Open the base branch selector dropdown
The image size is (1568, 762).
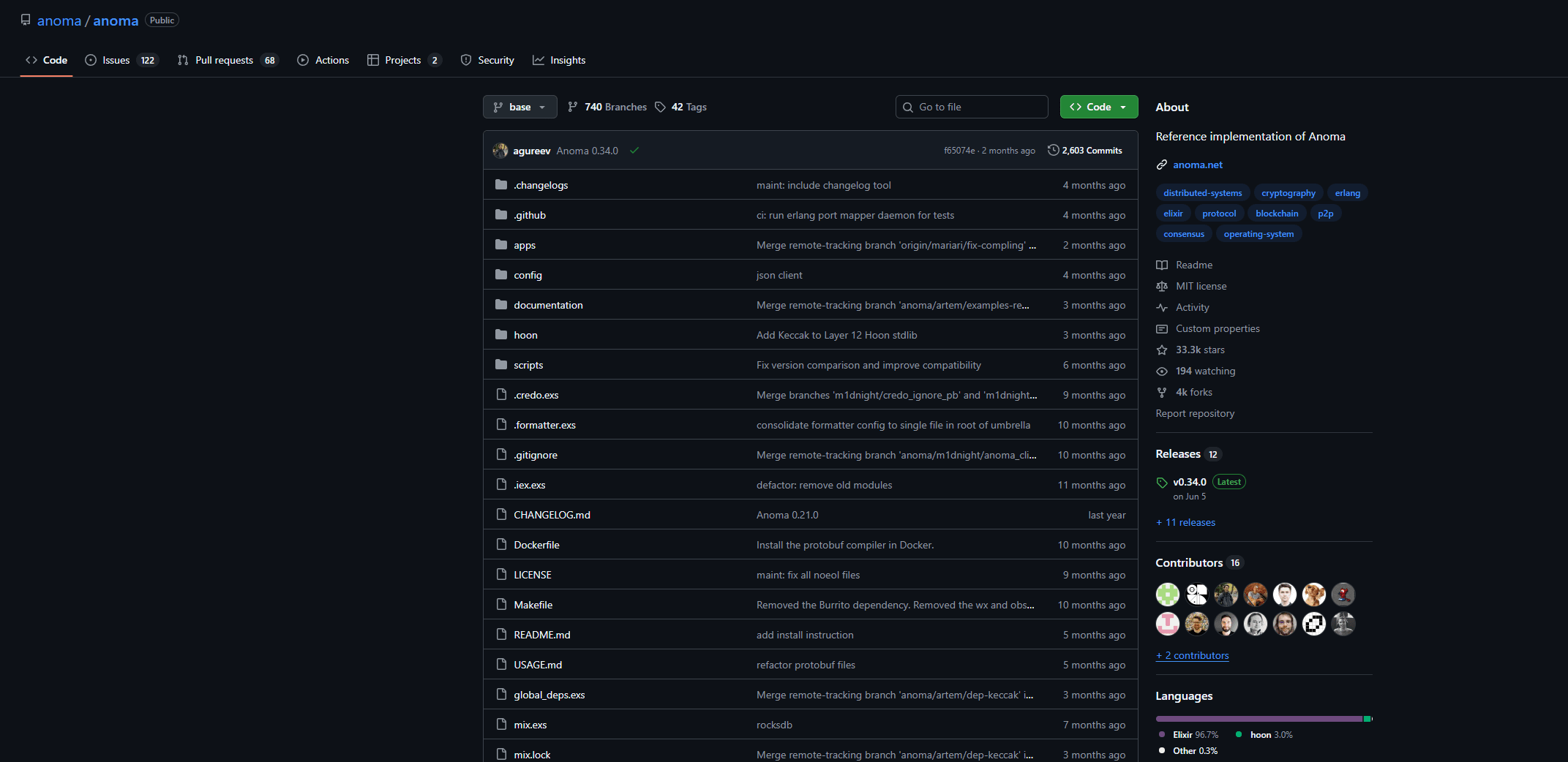[x=519, y=107]
